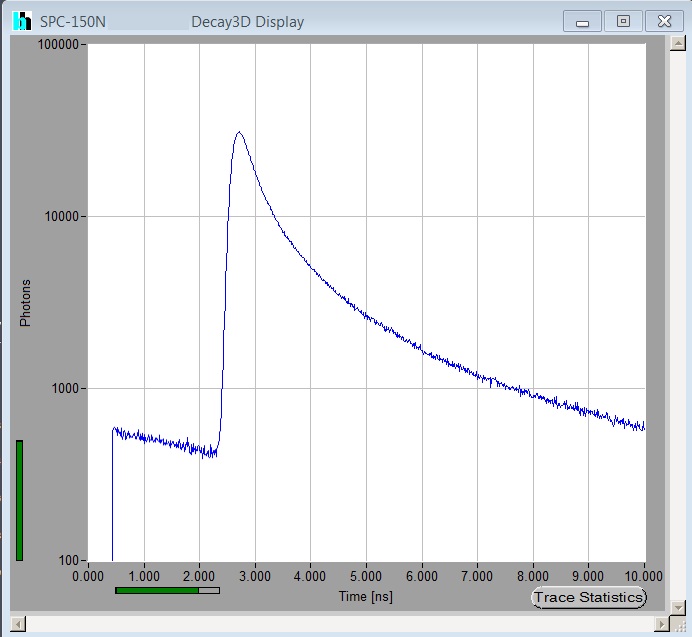Image resolution: width=692 pixels, height=637 pixels.
Task: Click the horizontal green bar under the time axis
Action: pyautogui.click(x=157, y=590)
